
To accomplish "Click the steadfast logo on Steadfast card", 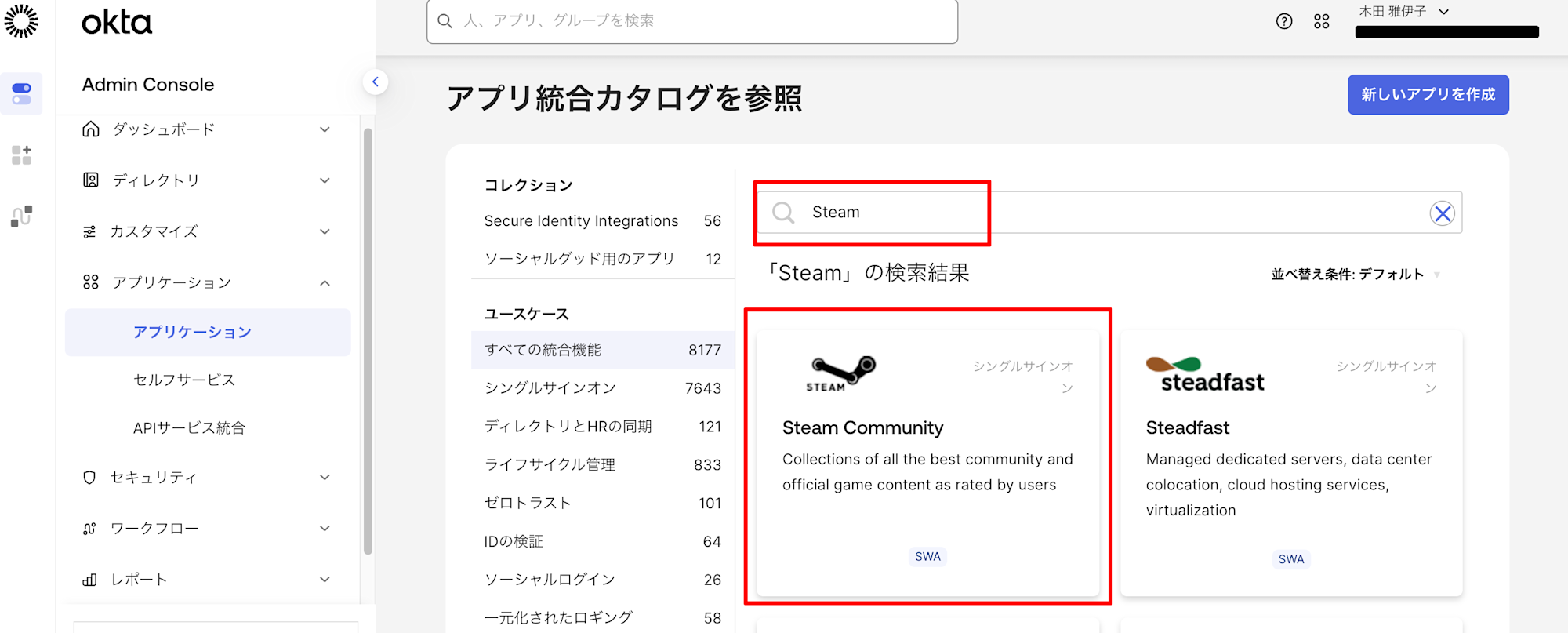I will tap(1205, 375).
